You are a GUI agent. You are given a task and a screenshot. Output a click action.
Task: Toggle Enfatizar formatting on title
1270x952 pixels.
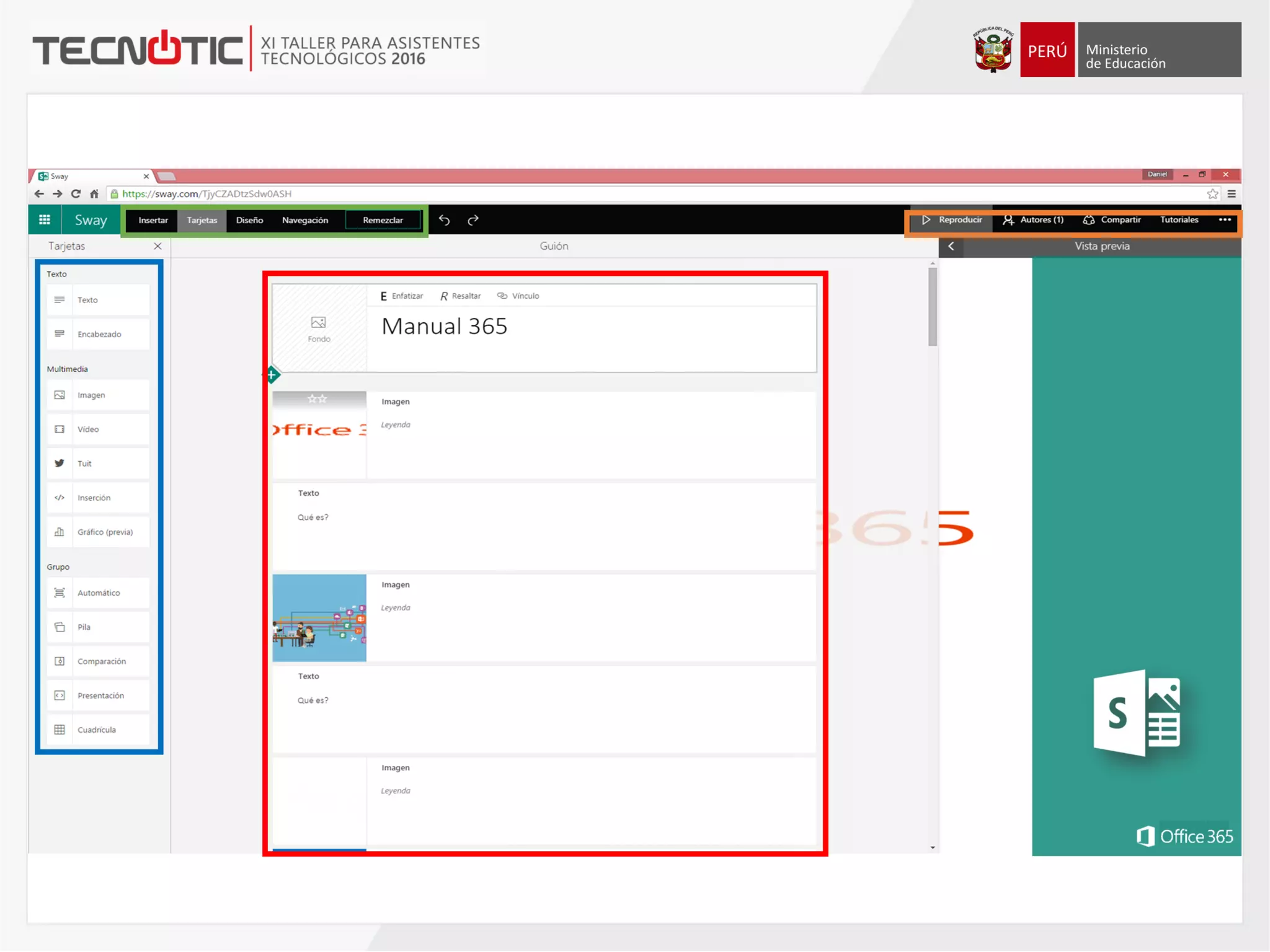pos(402,296)
